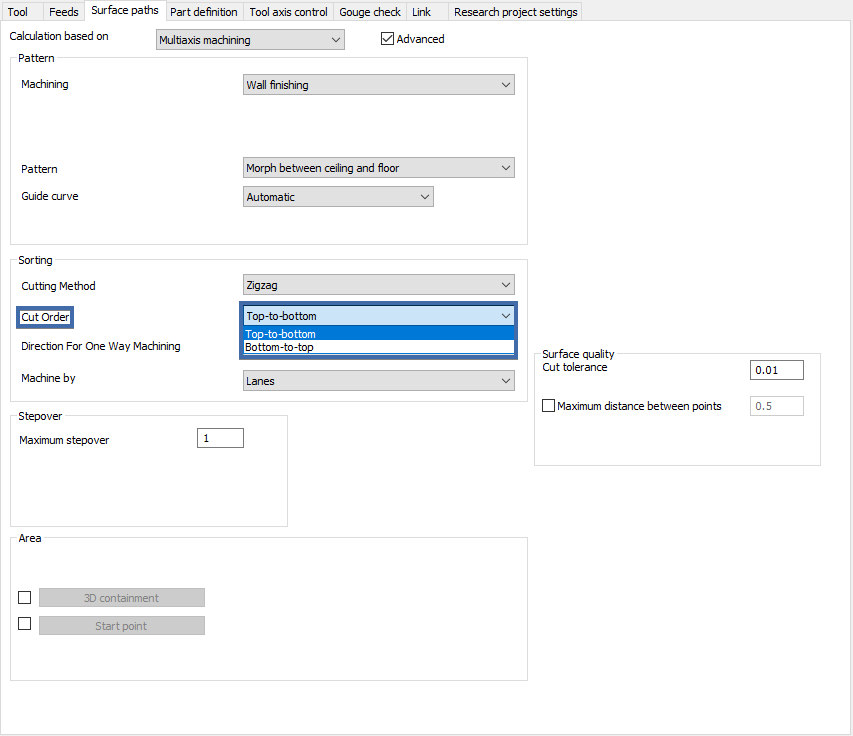Open the Machining Wall finishing dropdown
This screenshot has height=736, width=853.
click(379, 85)
